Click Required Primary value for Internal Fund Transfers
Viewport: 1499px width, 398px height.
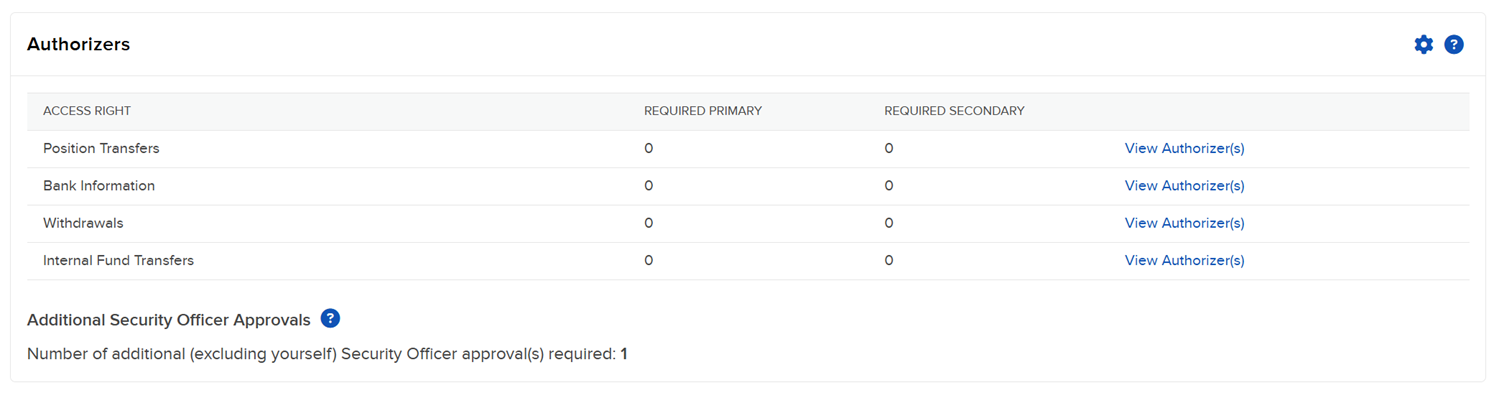(x=648, y=260)
